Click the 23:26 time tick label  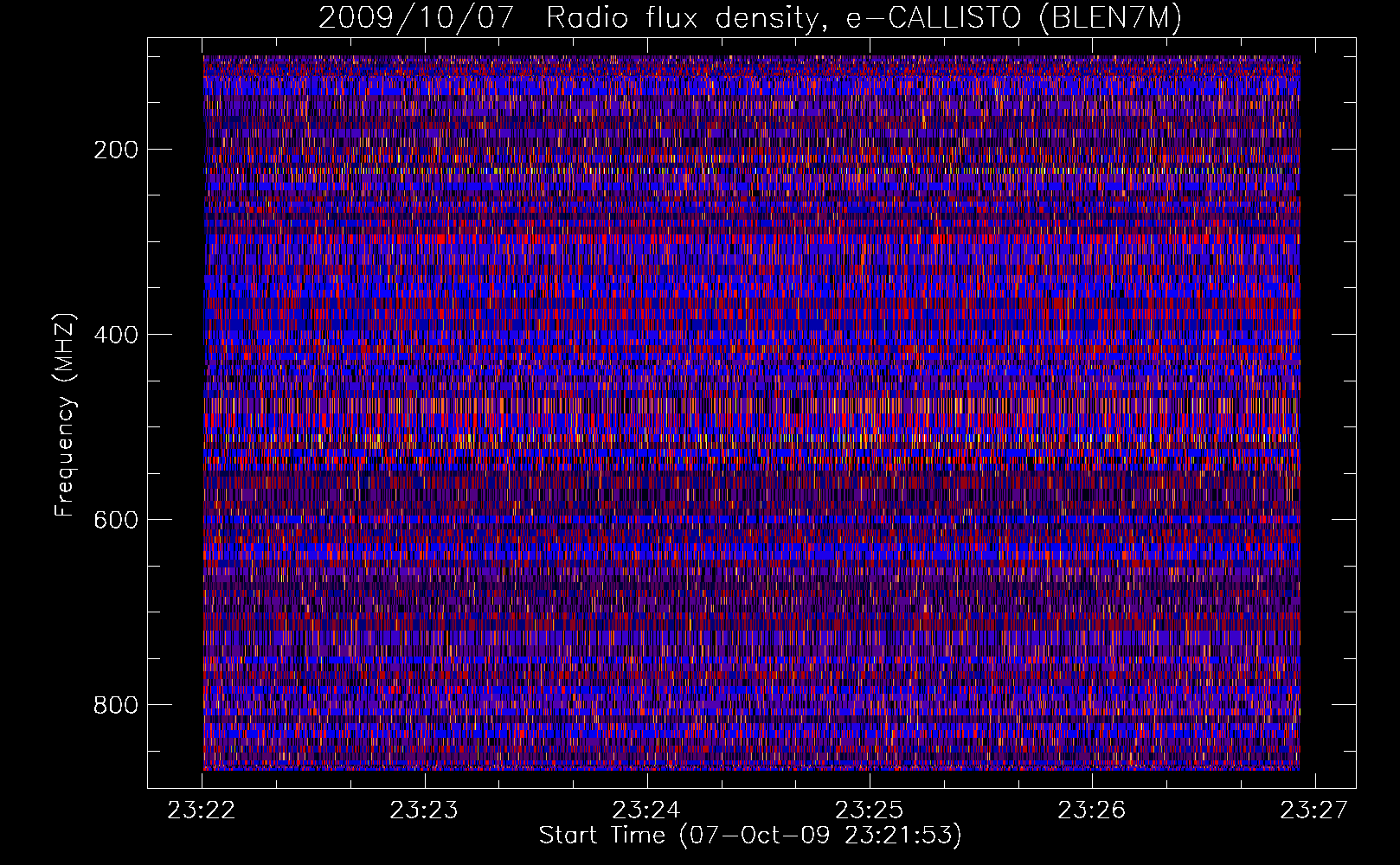(1092, 811)
